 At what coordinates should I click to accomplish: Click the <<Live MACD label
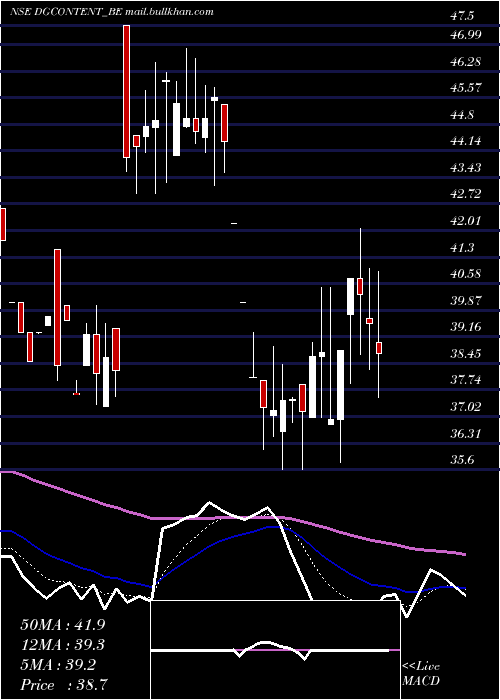(421, 674)
